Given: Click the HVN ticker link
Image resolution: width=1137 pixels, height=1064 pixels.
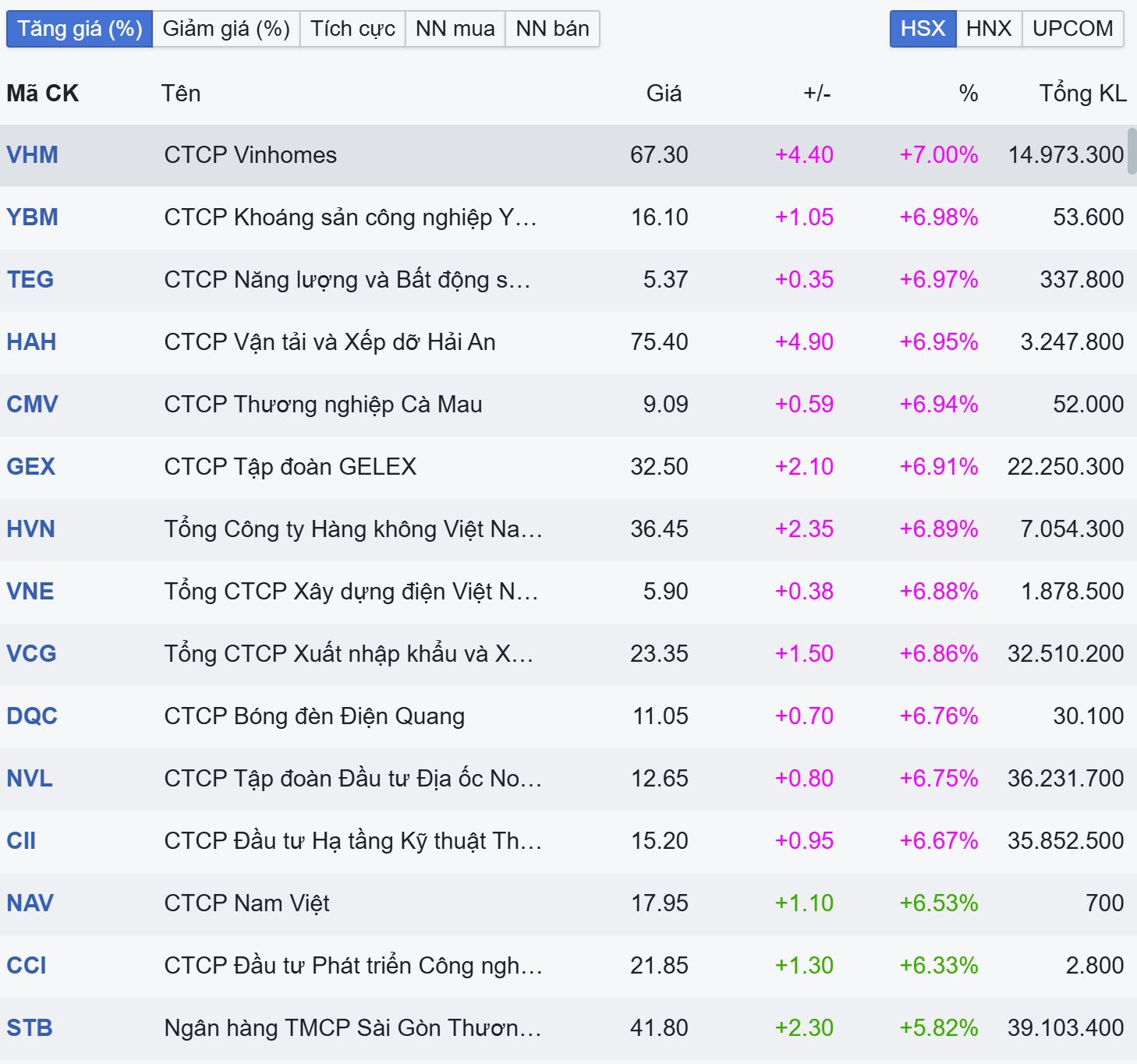Looking at the screenshot, I should (x=30, y=529).
